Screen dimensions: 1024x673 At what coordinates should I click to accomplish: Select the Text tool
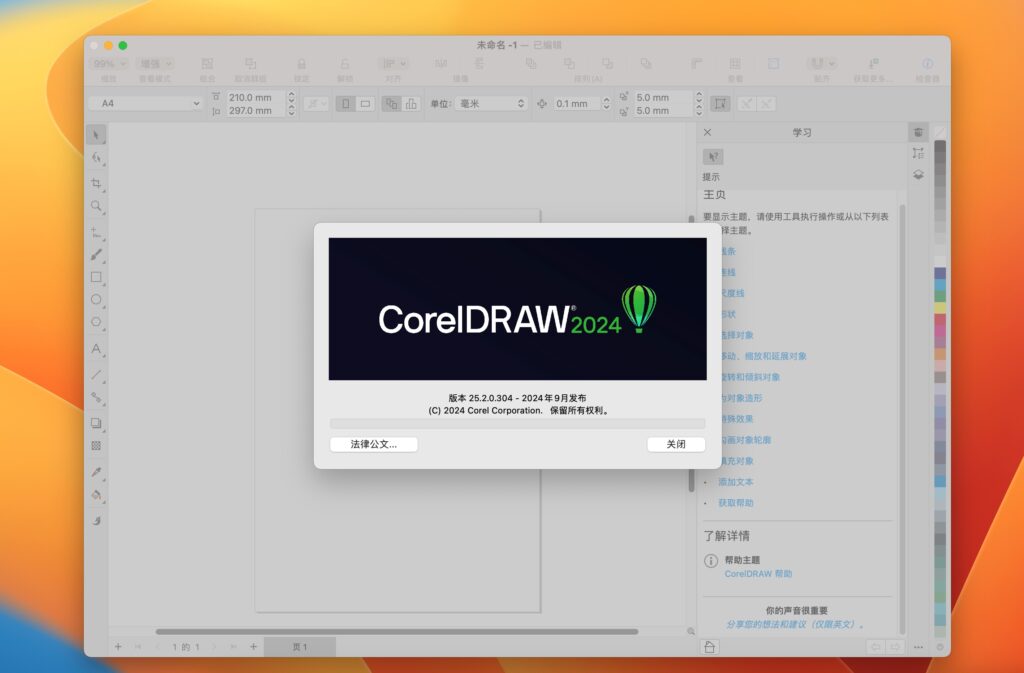point(96,350)
